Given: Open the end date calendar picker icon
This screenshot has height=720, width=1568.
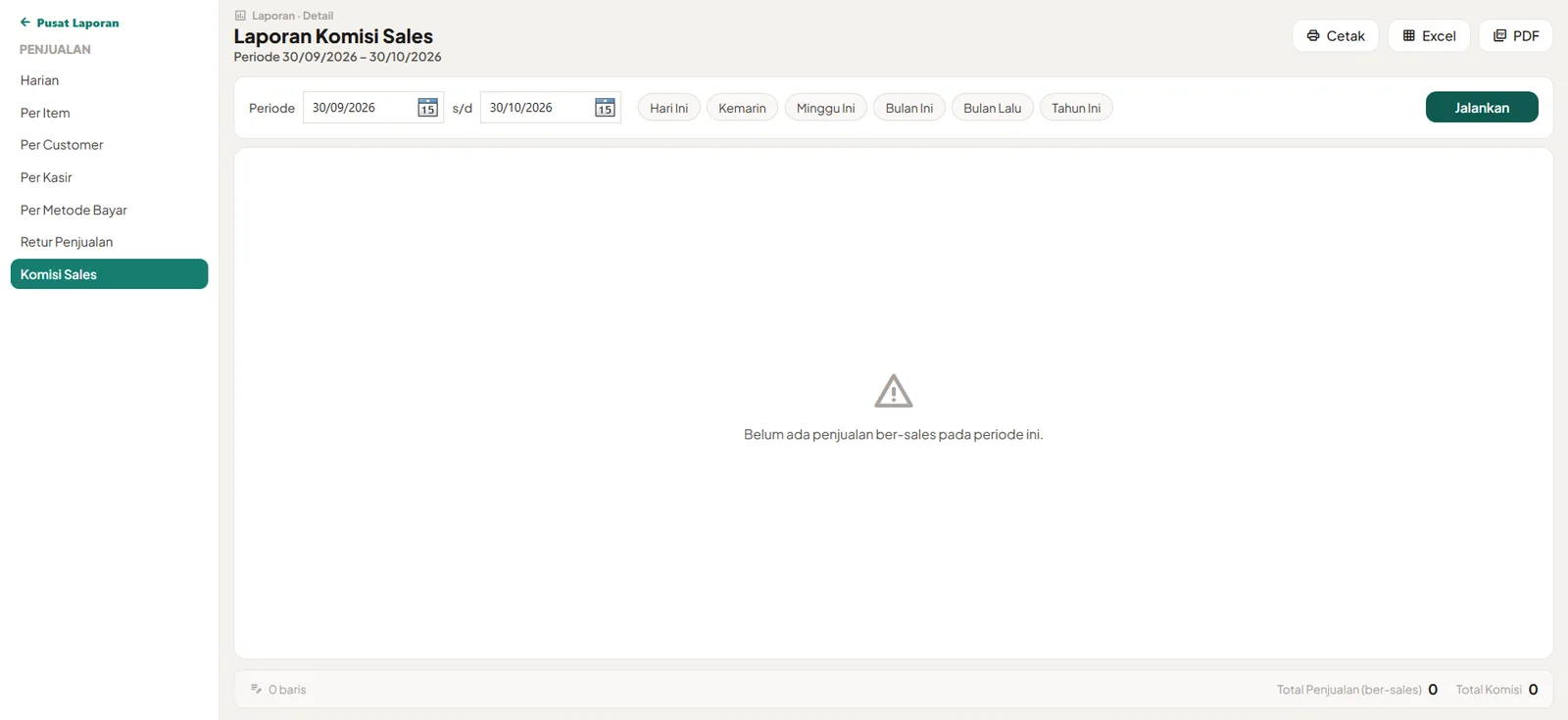Looking at the screenshot, I should 605,108.
